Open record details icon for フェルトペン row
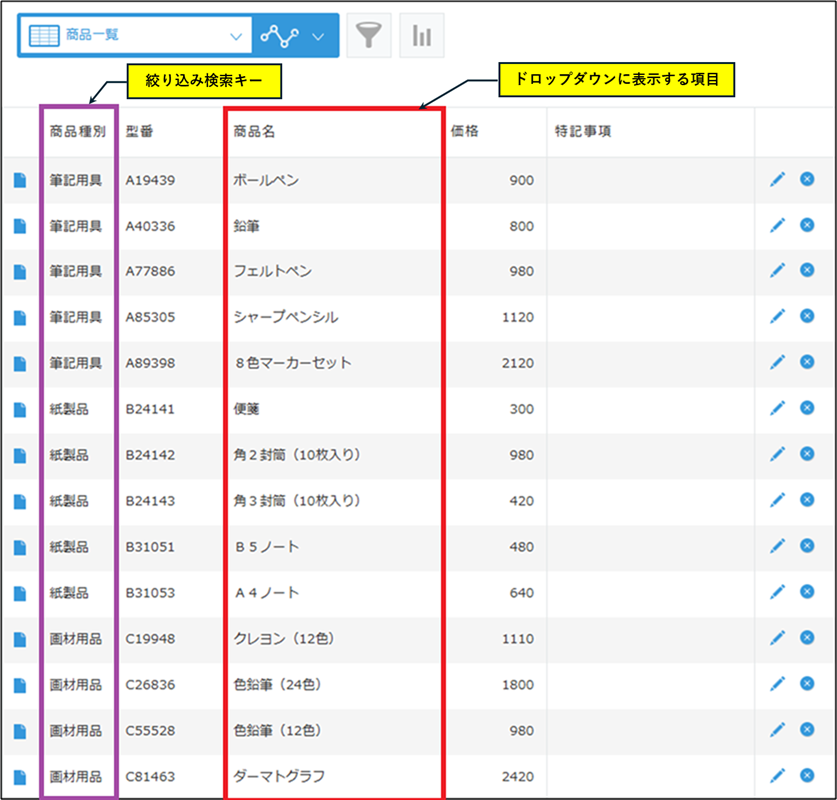837x800 pixels. [19, 272]
